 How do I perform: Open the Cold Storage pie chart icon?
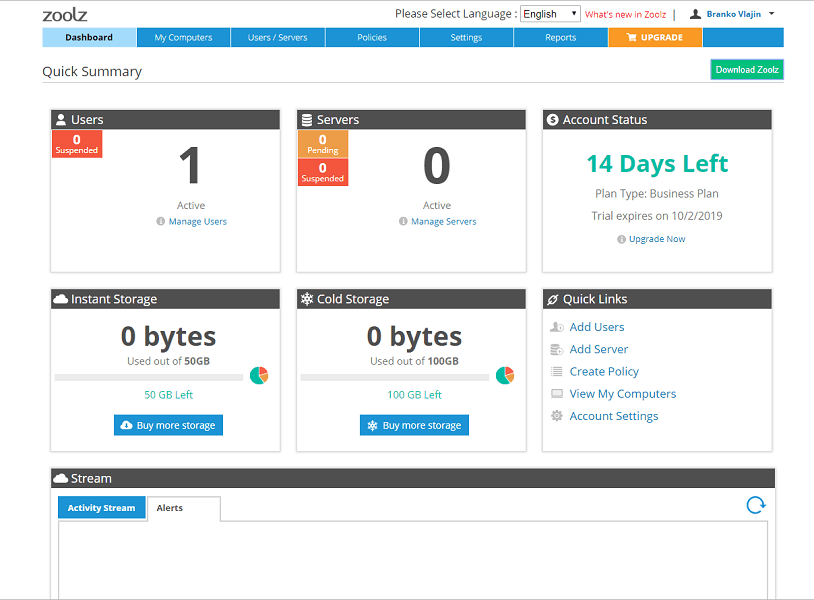(505, 375)
